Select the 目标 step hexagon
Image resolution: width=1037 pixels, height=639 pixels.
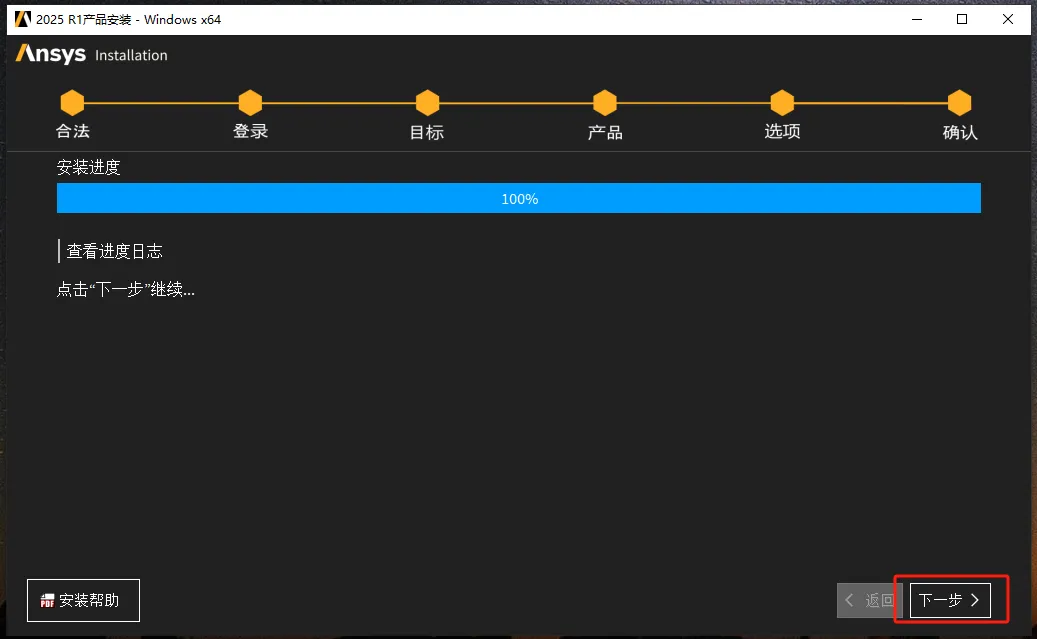(427, 103)
